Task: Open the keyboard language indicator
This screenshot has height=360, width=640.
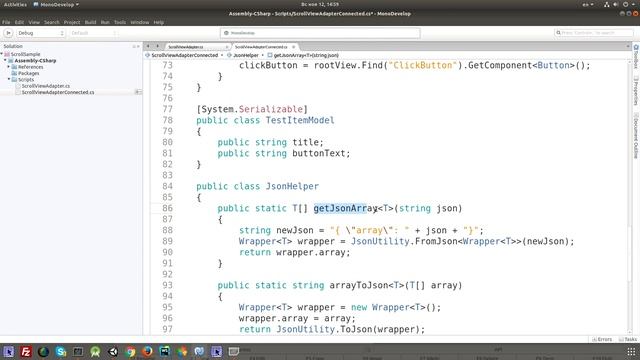Action: coord(587,4)
